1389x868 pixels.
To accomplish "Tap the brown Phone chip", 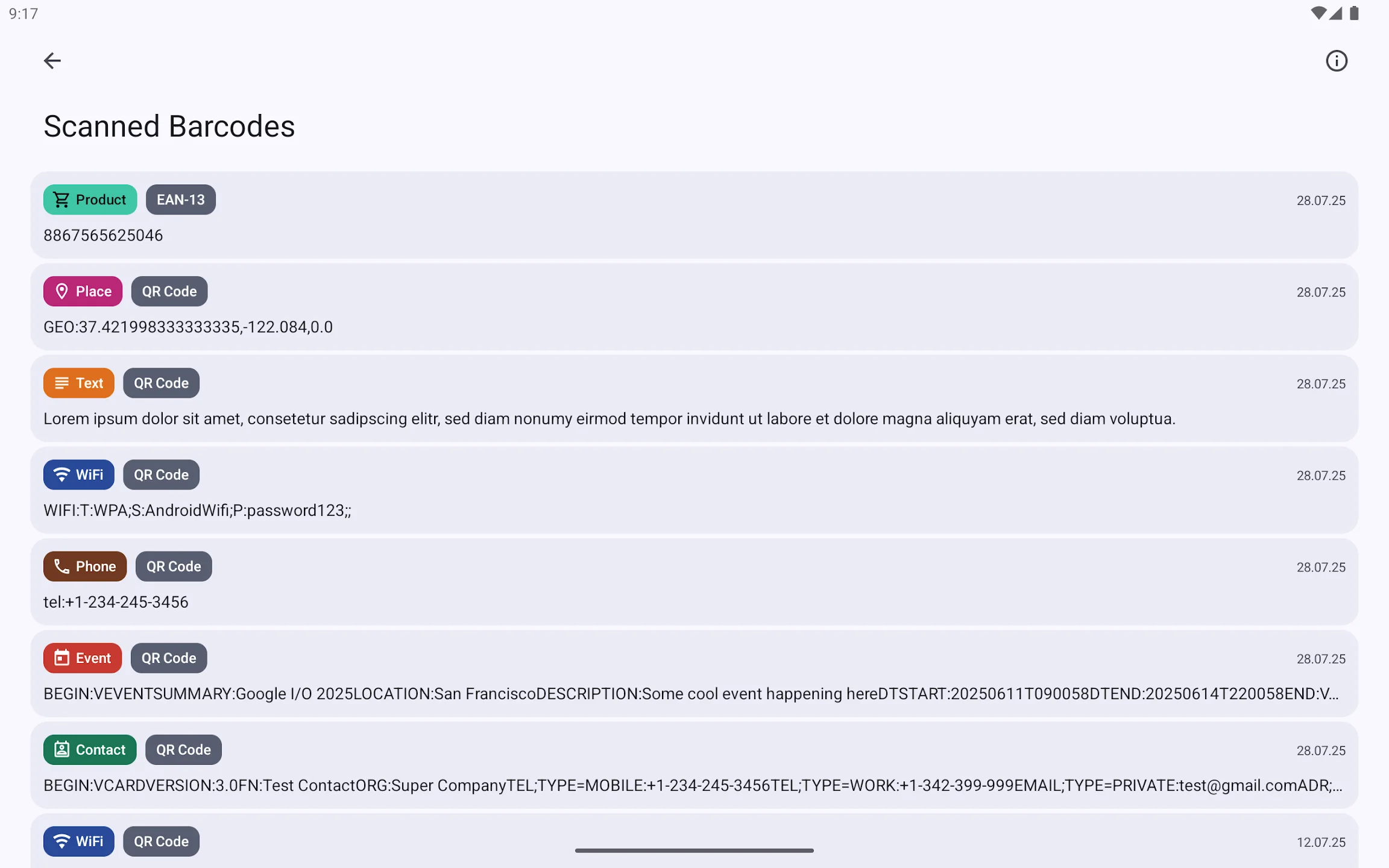I will (x=85, y=566).
